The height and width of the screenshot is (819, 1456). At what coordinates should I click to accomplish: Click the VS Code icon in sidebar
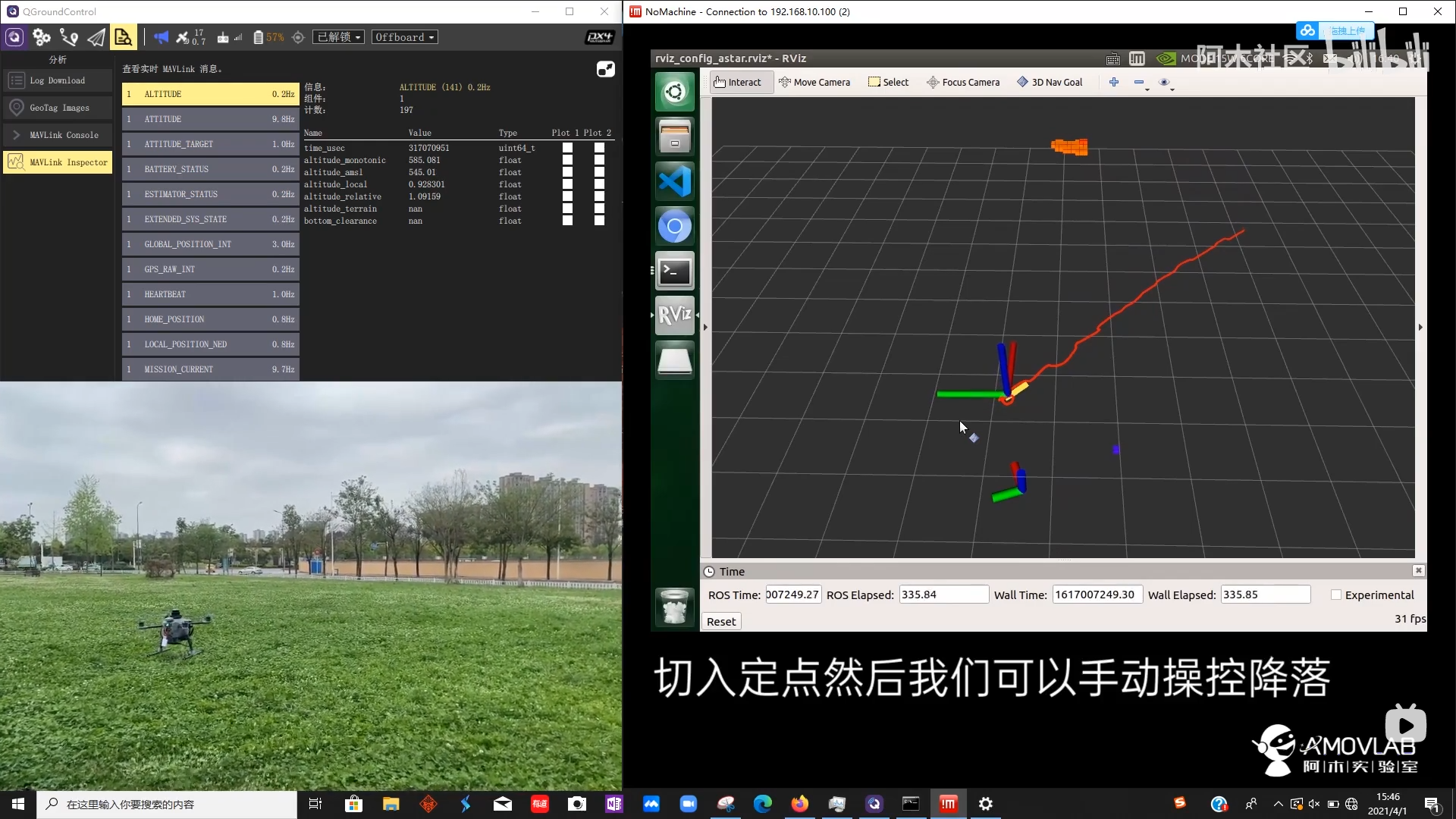click(674, 181)
